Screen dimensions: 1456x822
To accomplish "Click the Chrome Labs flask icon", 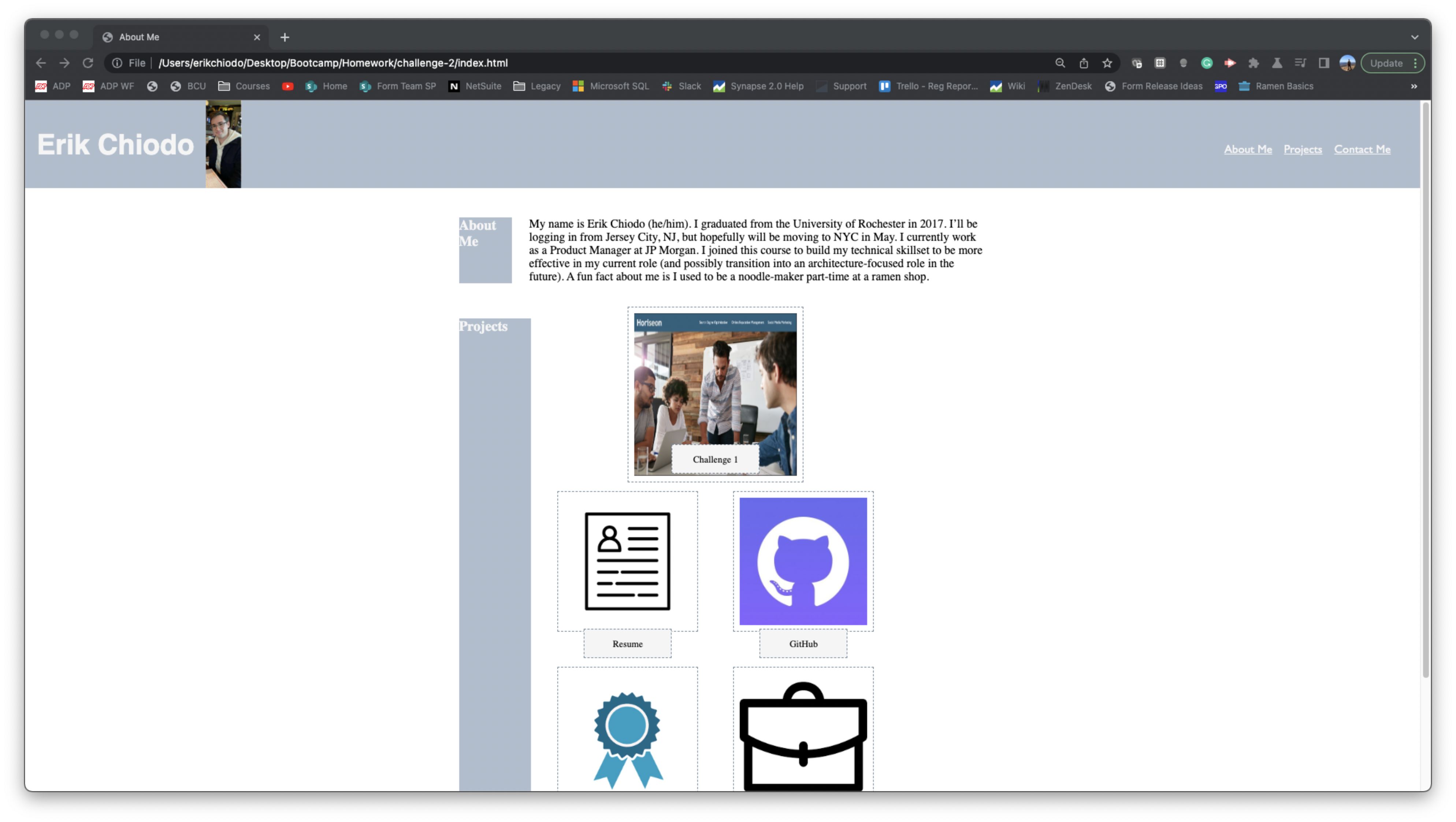I will tap(1277, 63).
